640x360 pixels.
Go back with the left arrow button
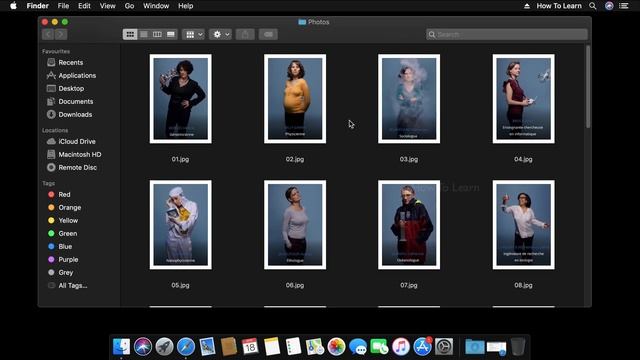point(48,34)
